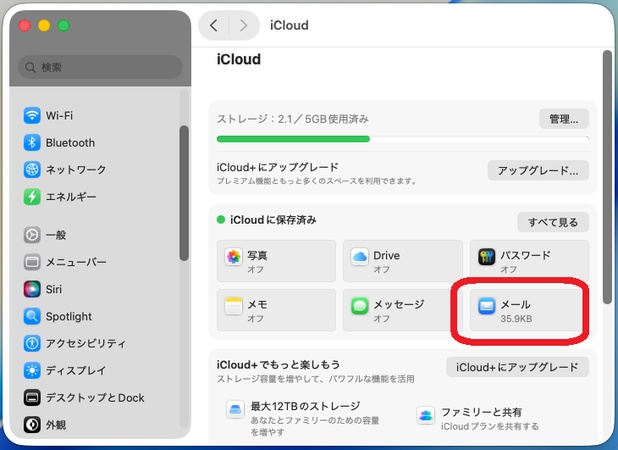Click the 一般 gear icon
Viewport: 618px width, 450px height.
(x=32, y=235)
